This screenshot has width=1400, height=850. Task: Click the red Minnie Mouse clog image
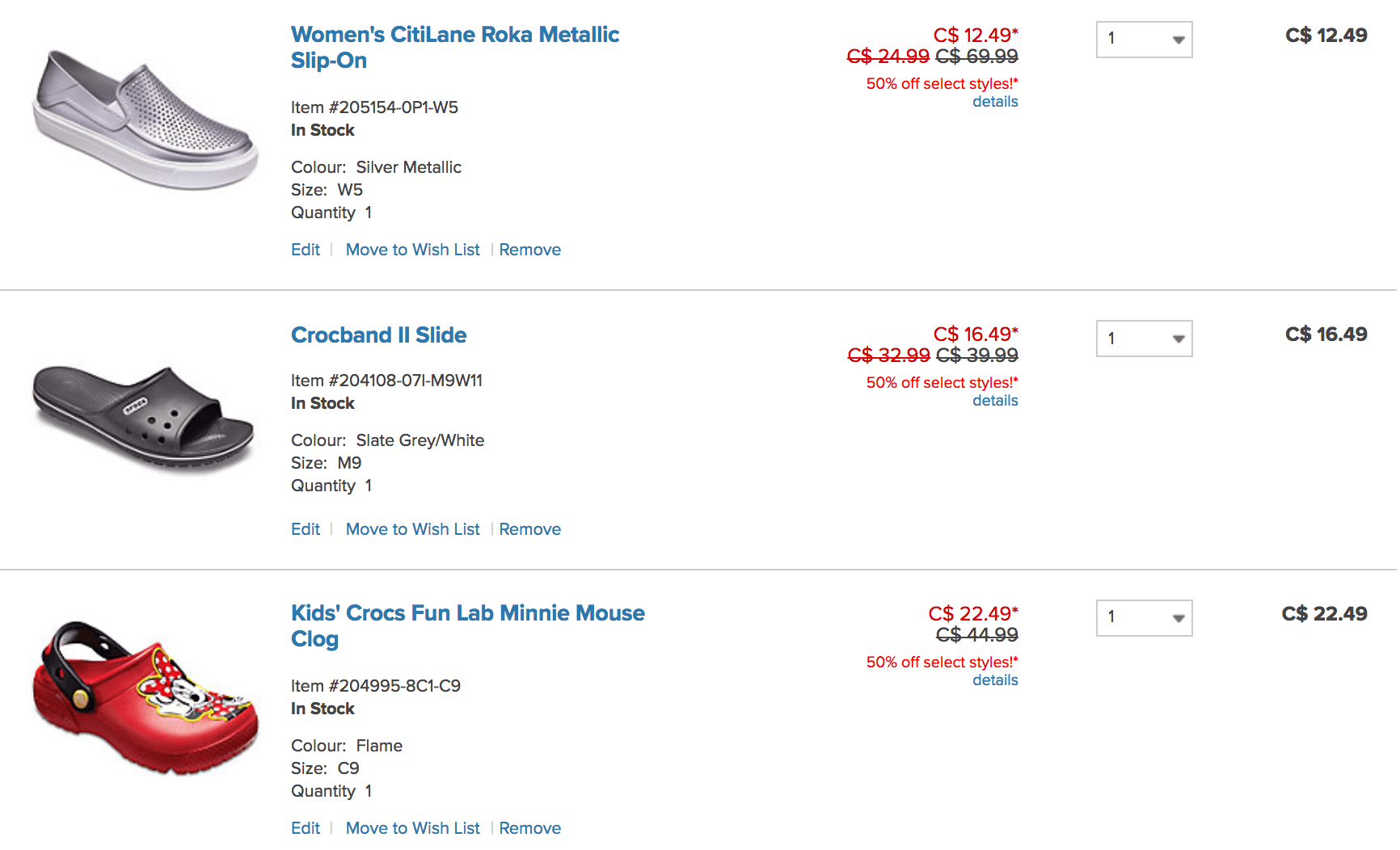[x=145, y=697]
